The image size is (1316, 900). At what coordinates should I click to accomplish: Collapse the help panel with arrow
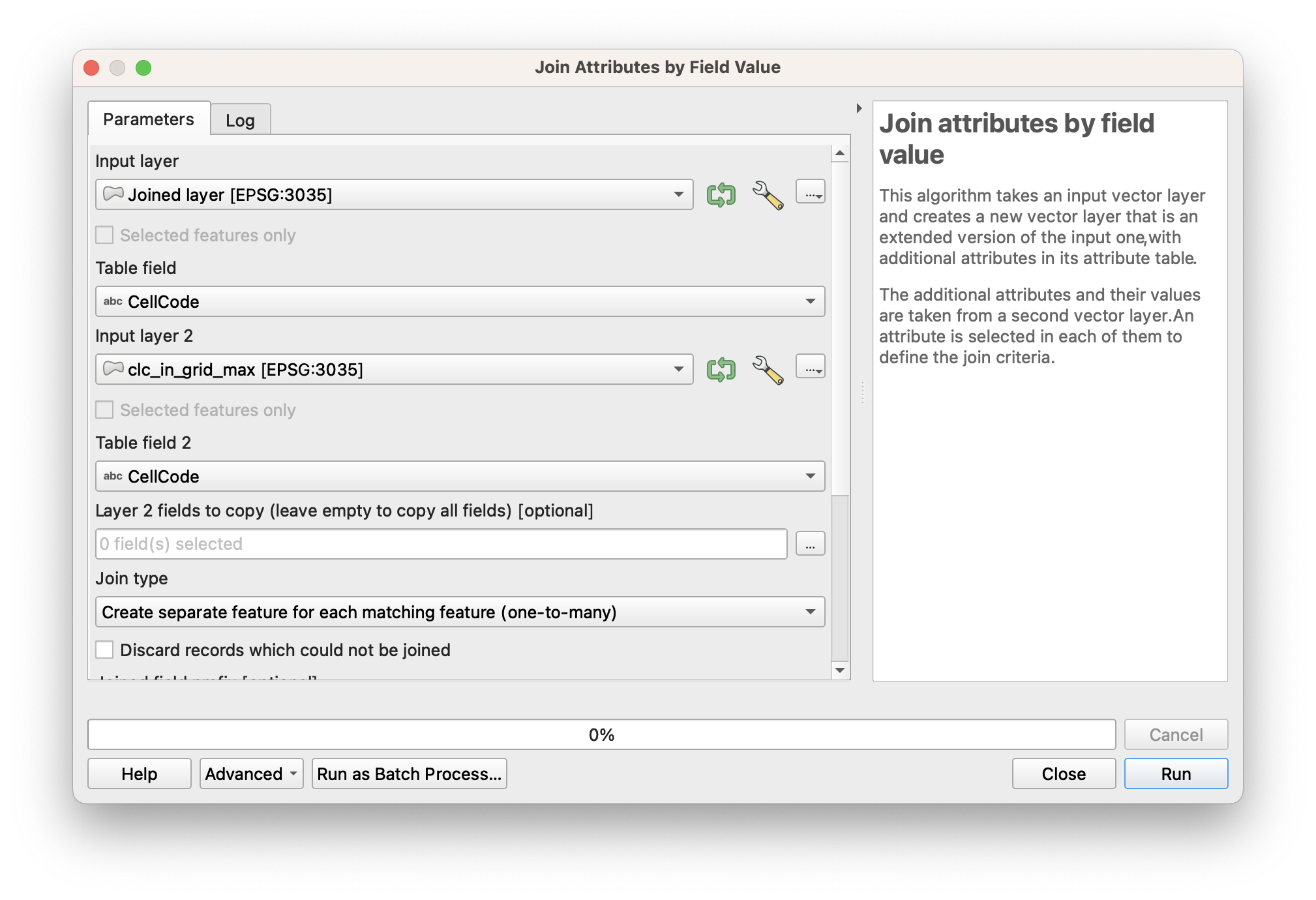point(859,108)
